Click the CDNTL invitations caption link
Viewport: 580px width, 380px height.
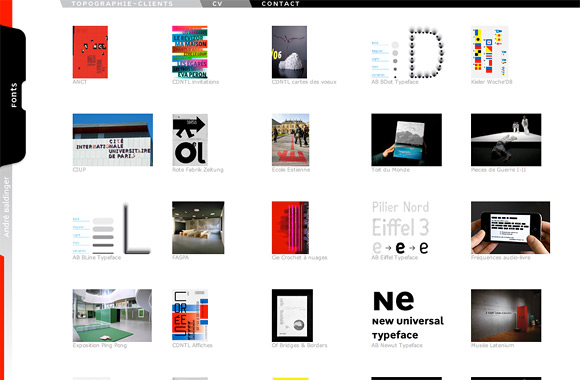(x=195, y=82)
